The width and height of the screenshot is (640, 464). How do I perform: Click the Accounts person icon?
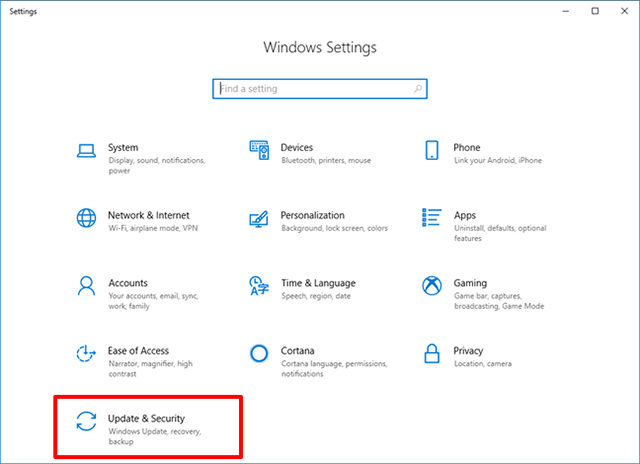click(86, 285)
